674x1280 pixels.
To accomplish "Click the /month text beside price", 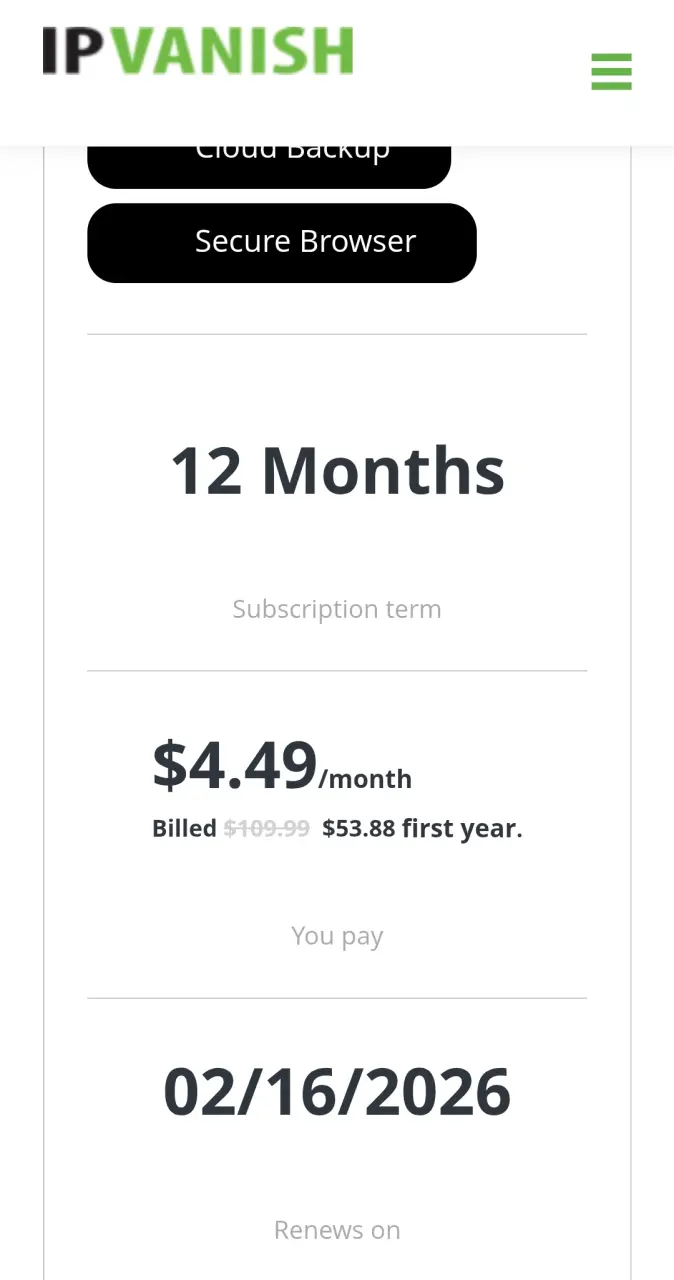I will click(365, 779).
